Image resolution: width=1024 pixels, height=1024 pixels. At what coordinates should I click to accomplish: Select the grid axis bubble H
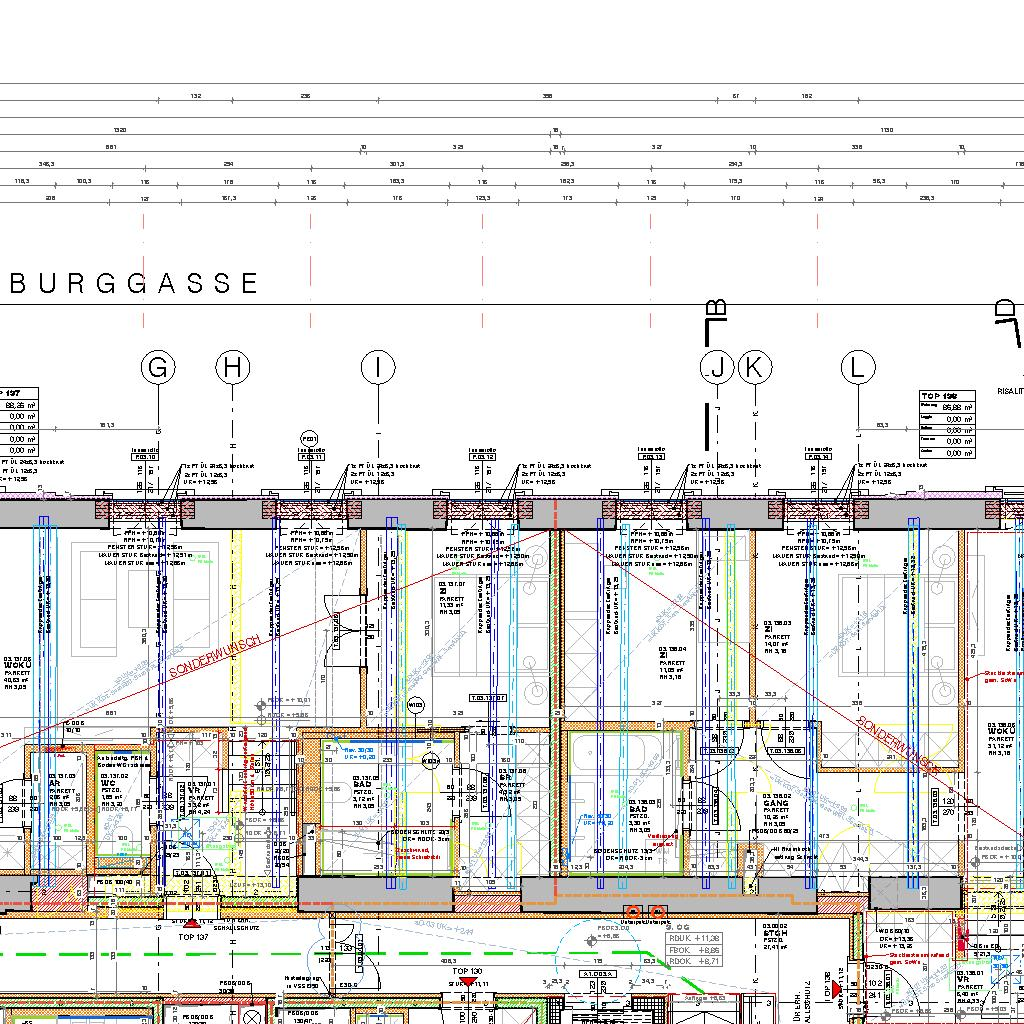pos(233,368)
